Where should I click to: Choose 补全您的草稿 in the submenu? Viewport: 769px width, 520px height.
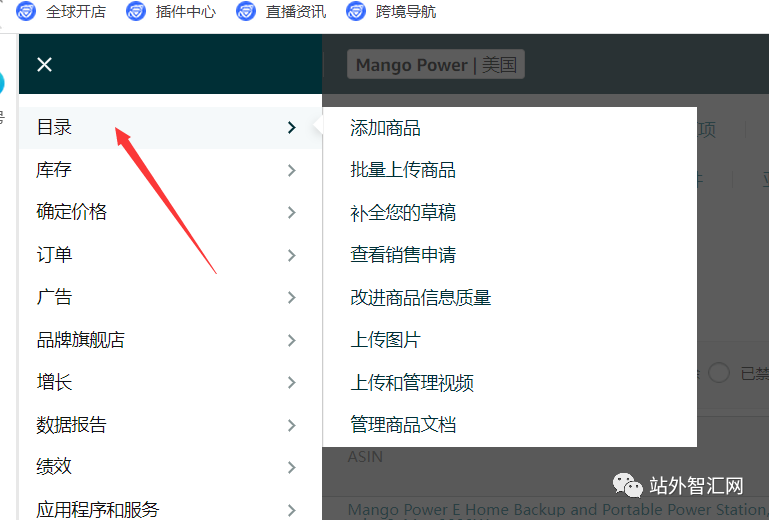coord(403,213)
